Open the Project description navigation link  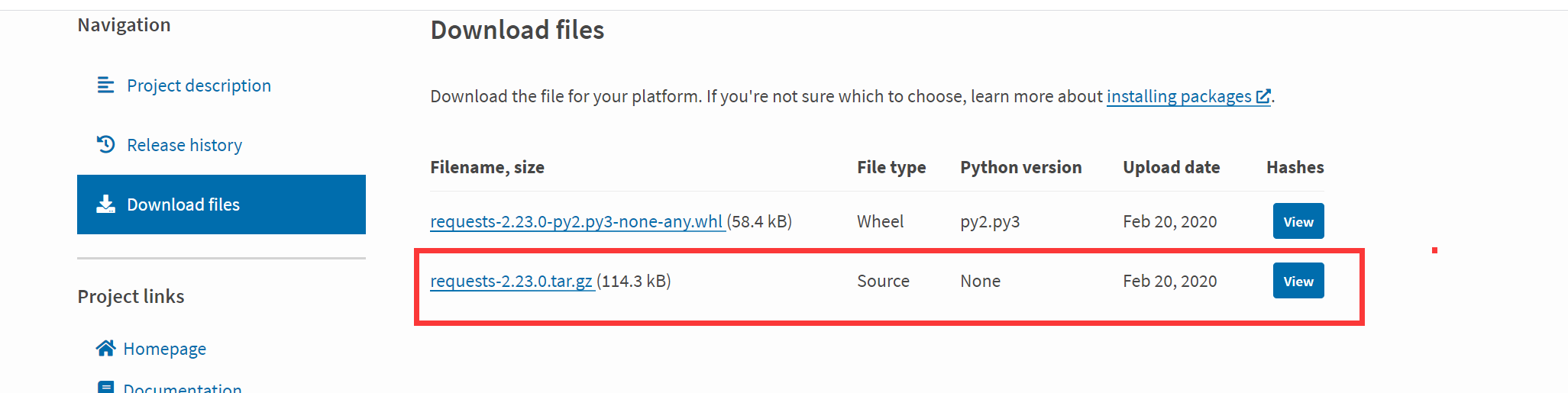click(x=199, y=85)
